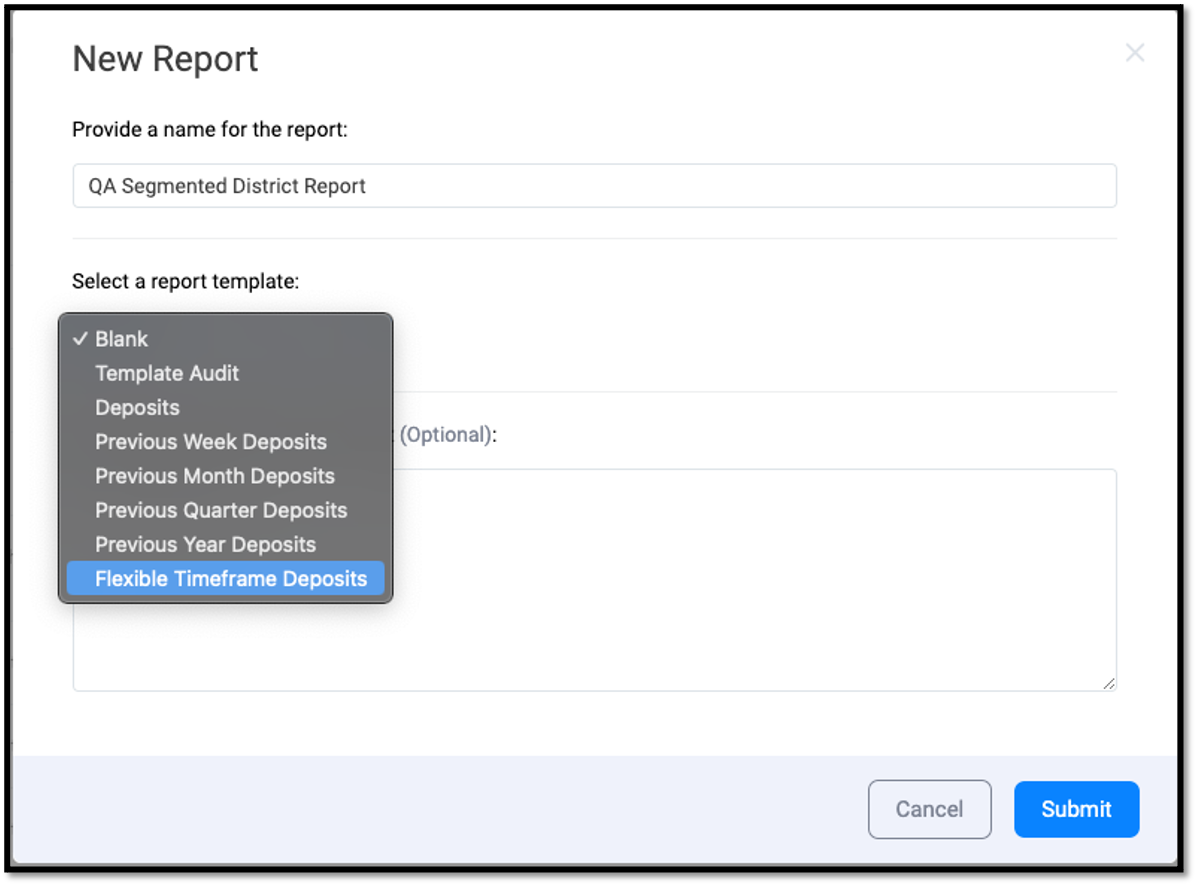Select the Blank template option
The image size is (1197, 885).
[121, 339]
